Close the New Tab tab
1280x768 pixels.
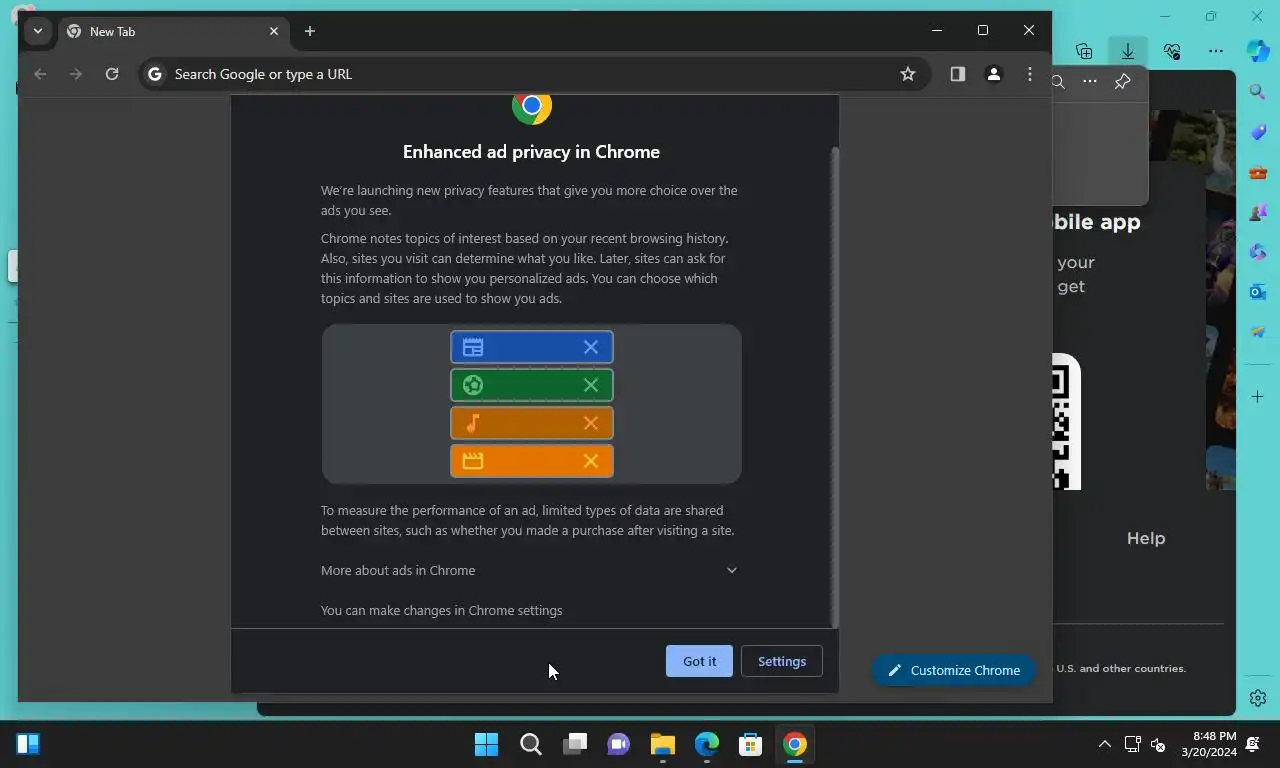tap(274, 31)
